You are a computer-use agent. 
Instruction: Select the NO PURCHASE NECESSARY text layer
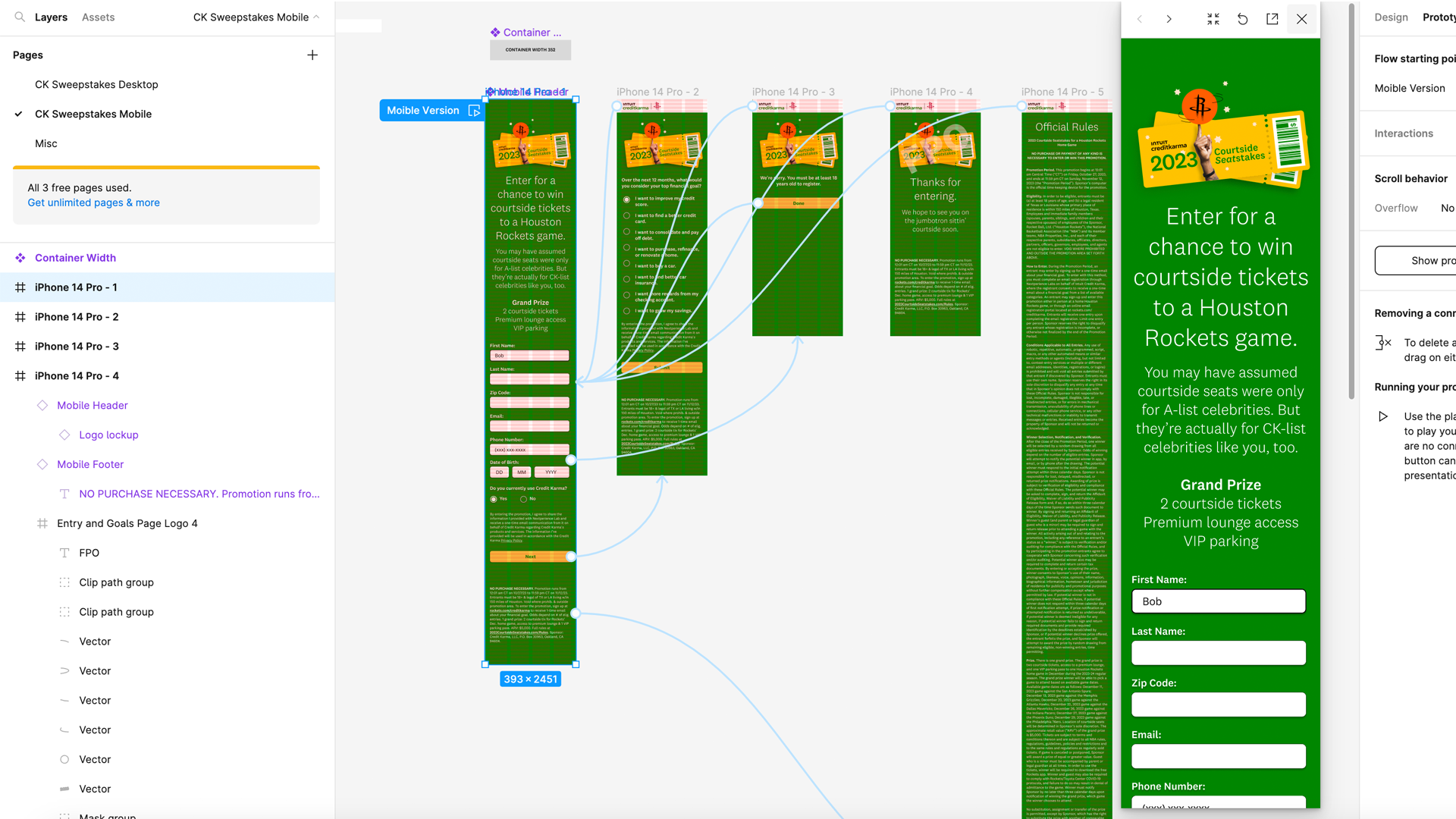[199, 494]
